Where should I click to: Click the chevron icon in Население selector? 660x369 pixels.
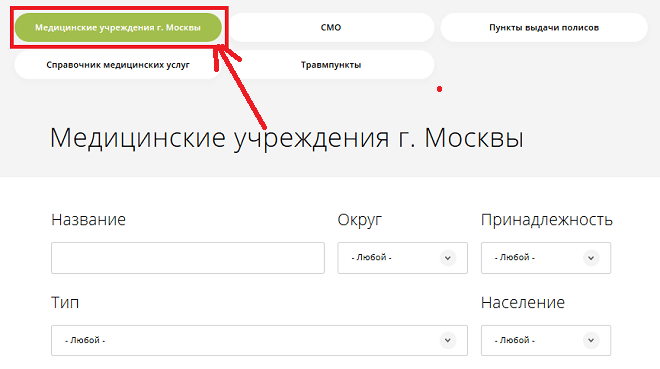pyautogui.click(x=591, y=340)
